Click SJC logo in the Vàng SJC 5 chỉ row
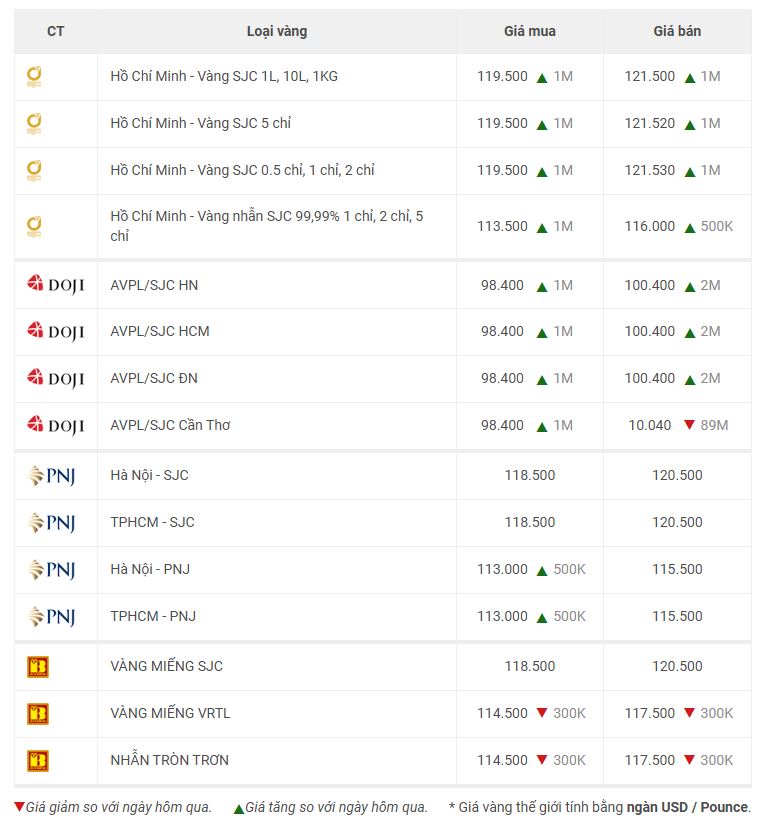Image resolution: width=760 pixels, height=834 pixels. (x=34, y=123)
